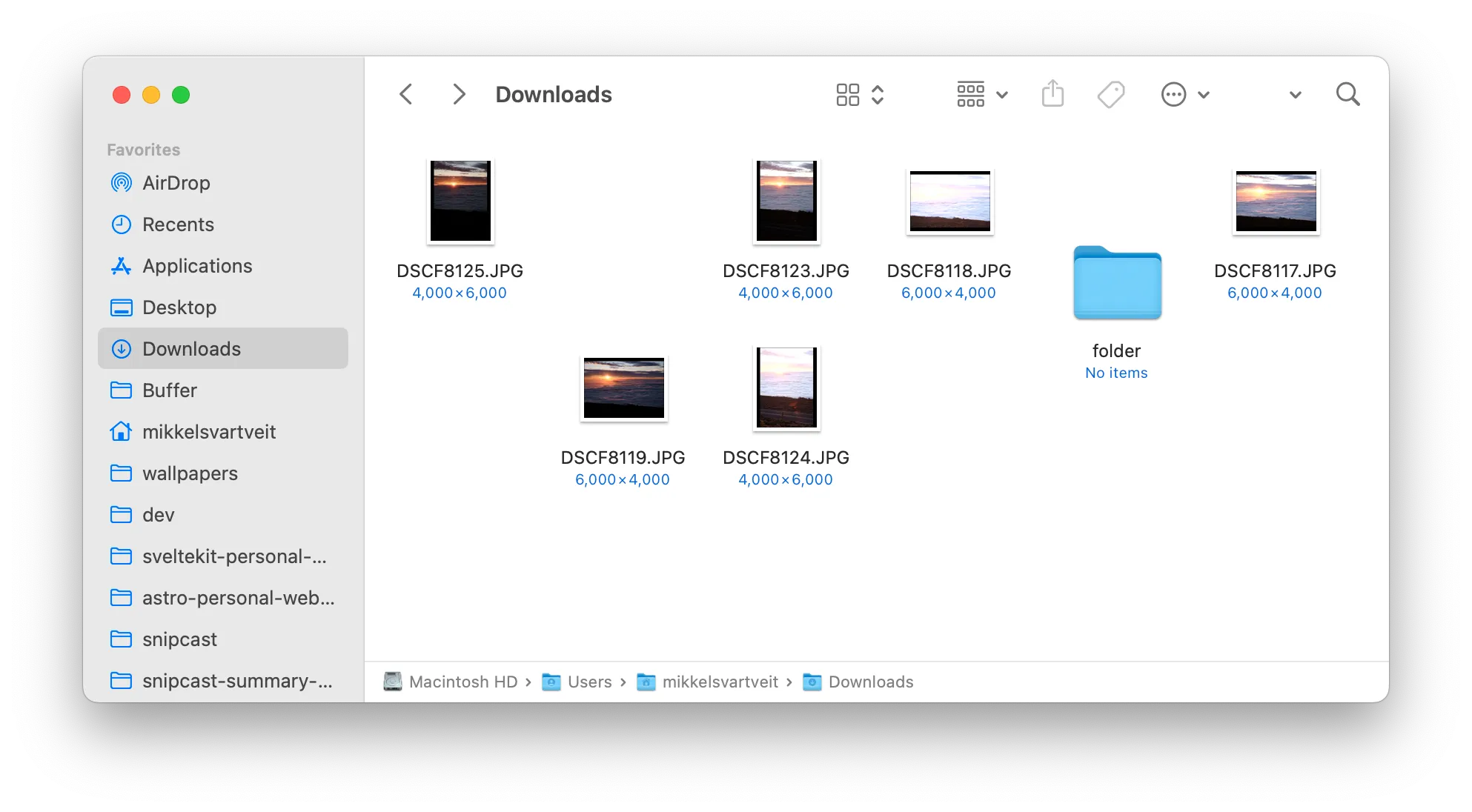Open Recents from the sidebar

pyautogui.click(x=178, y=224)
